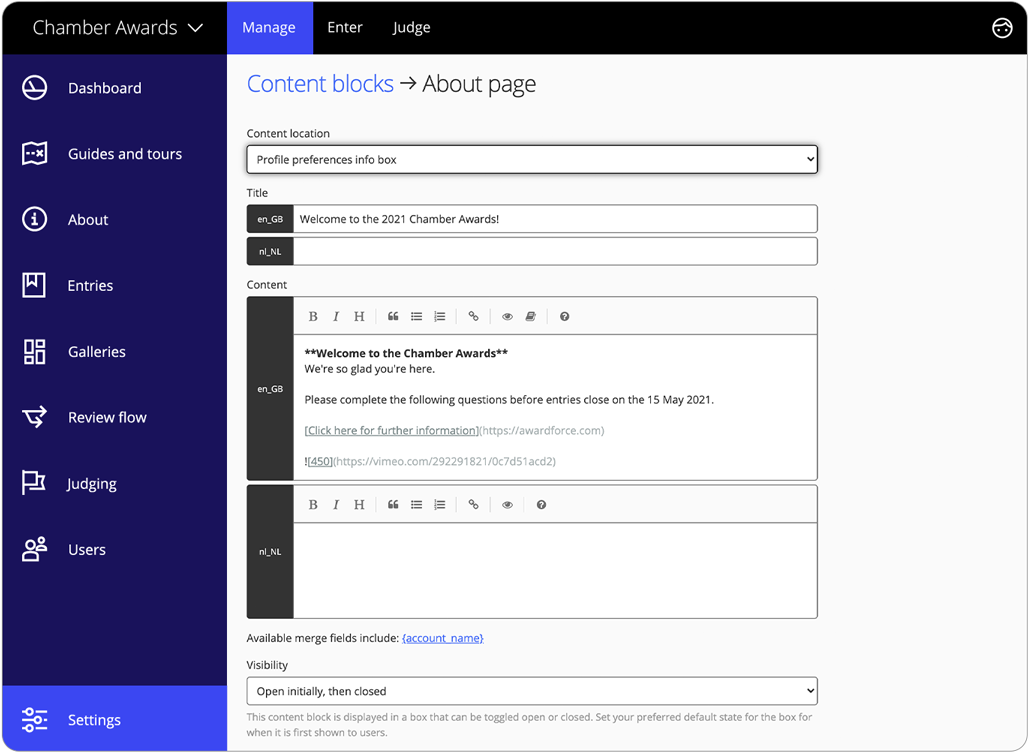The width and height of the screenshot is (1028, 755).
Task: Open the Users section
Action: (x=86, y=549)
